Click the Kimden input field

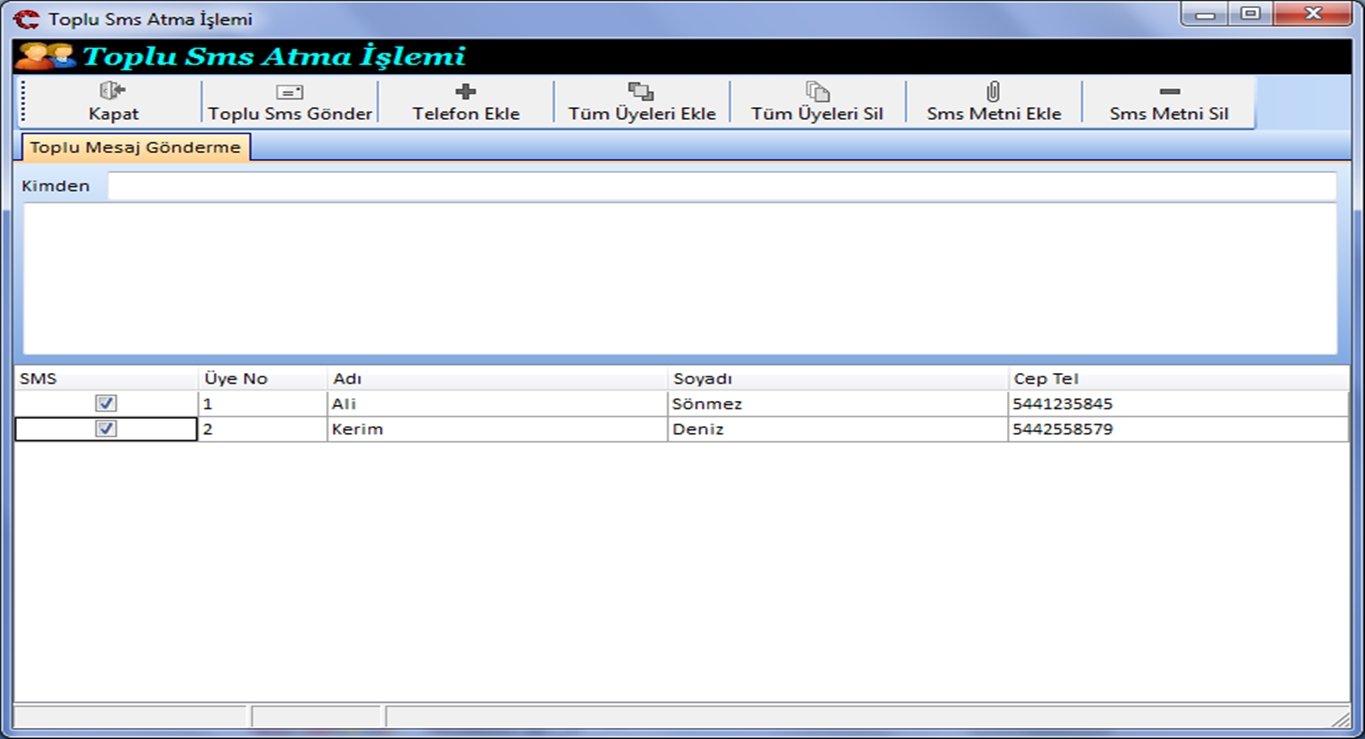[720, 186]
